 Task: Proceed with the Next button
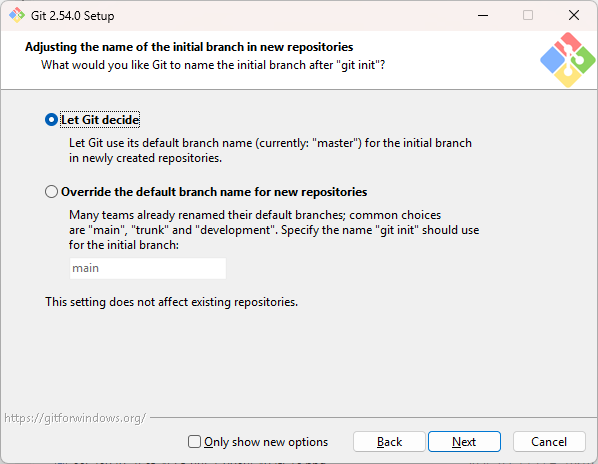coord(464,442)
